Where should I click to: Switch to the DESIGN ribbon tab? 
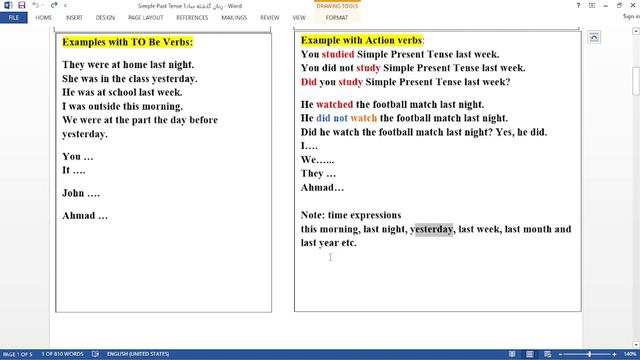pos(105,18)
